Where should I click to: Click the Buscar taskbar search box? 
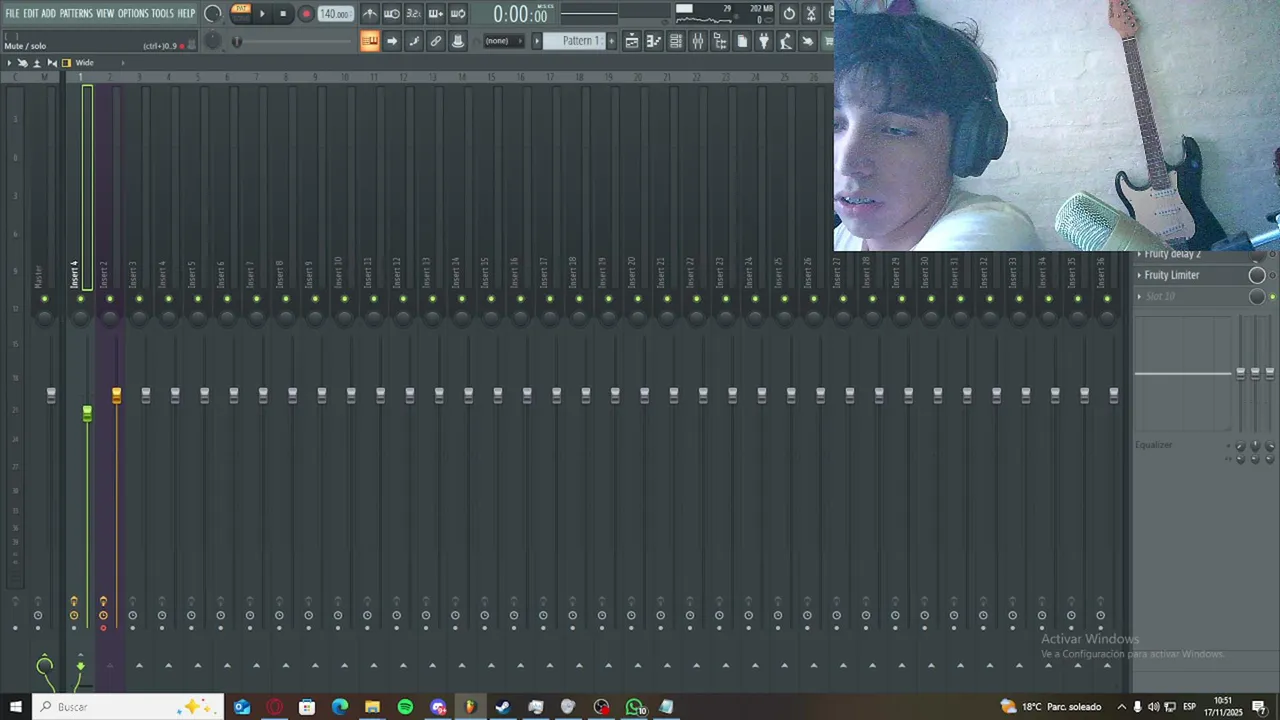(128, 707)
